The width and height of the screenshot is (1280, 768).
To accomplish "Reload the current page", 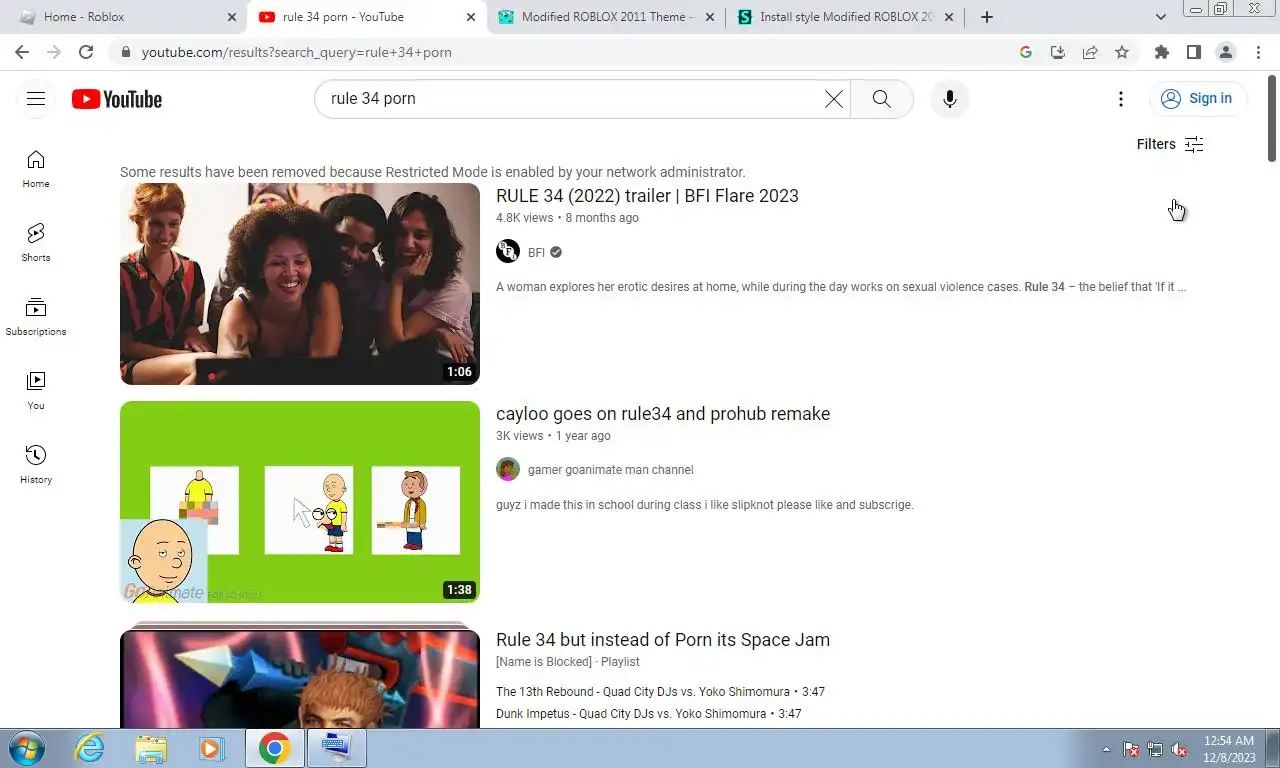I will 86,52.
